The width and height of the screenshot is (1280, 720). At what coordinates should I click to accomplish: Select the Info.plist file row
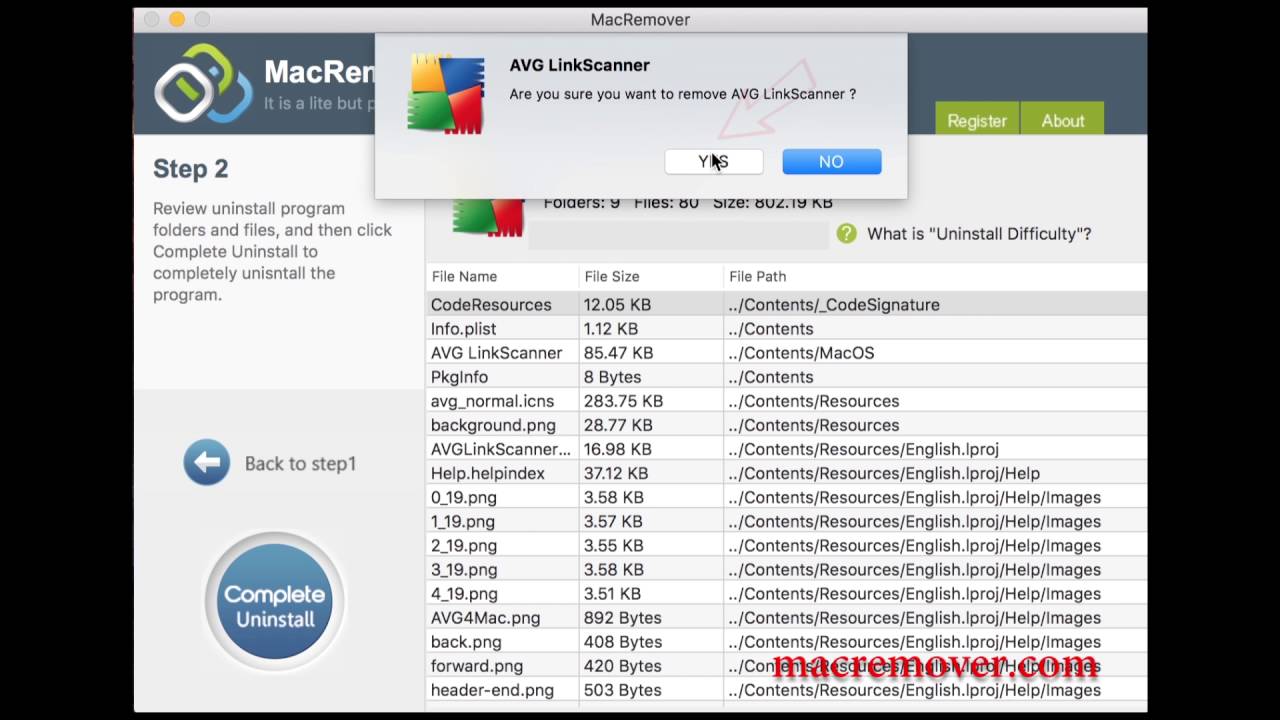786,329
